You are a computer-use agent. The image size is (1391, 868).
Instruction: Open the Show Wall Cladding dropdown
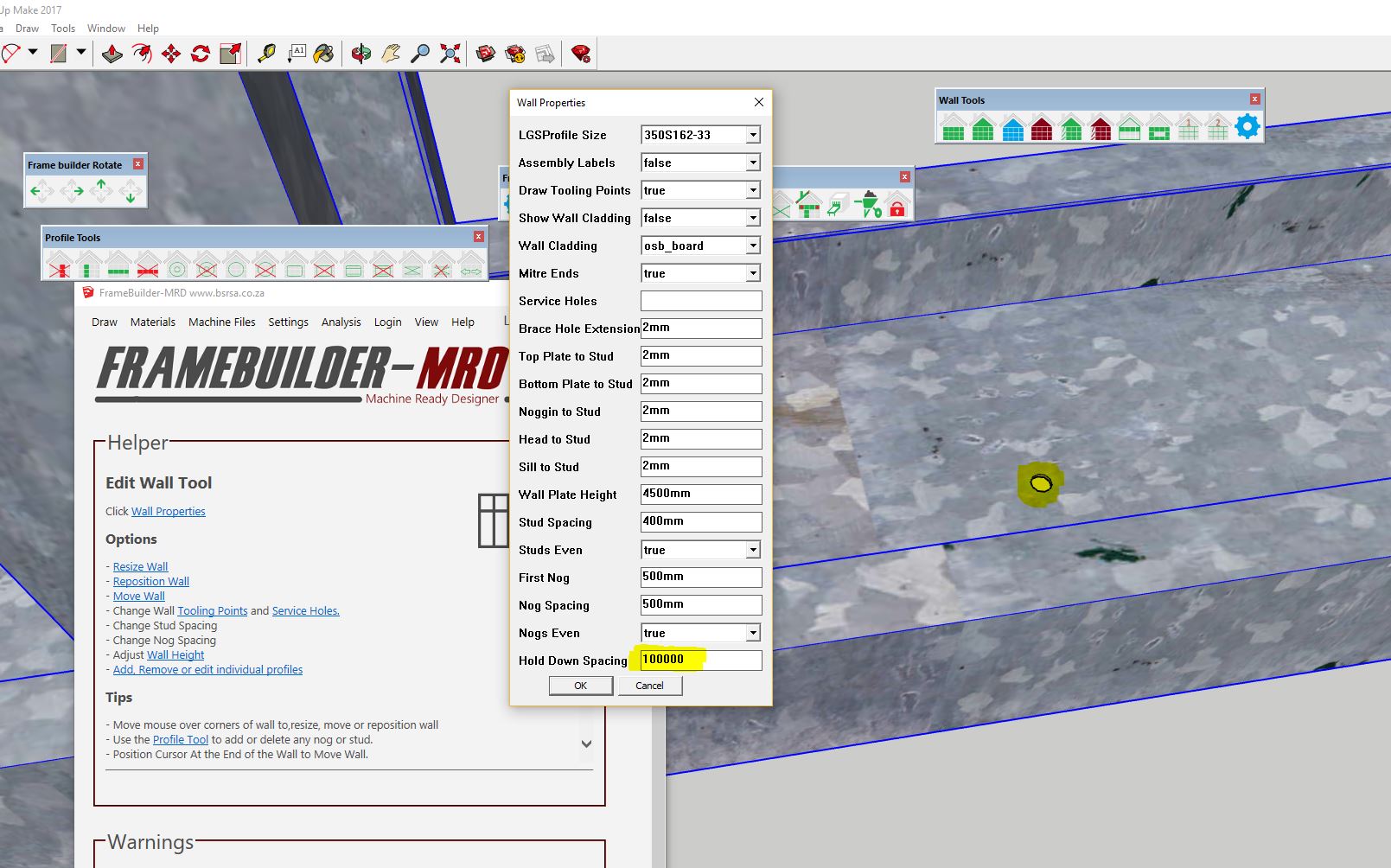coord(753,218)
